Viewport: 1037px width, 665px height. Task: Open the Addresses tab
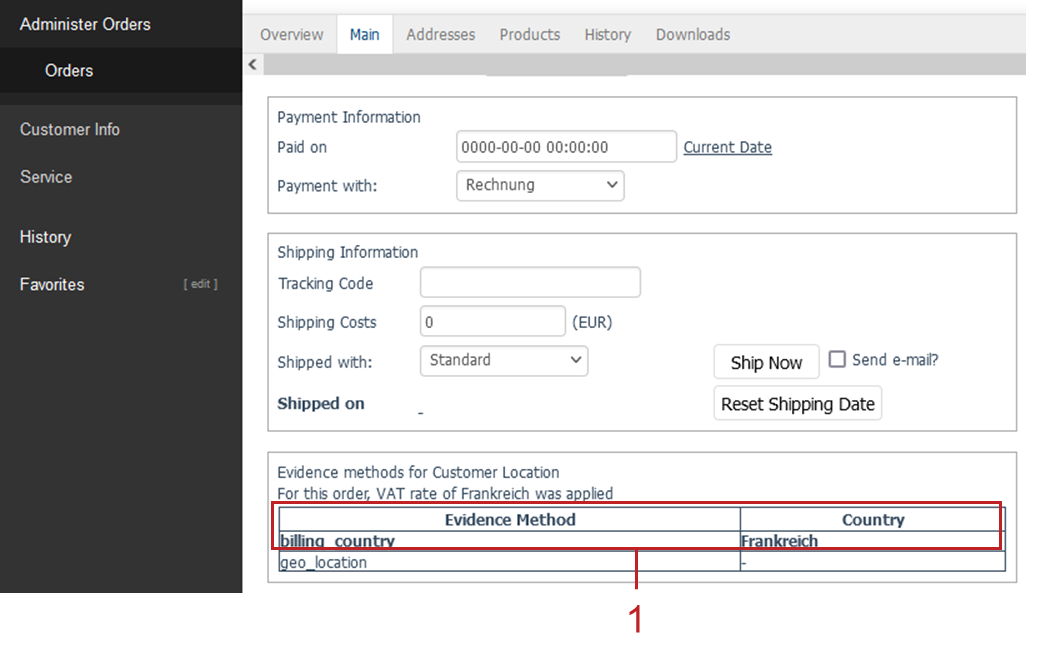coord(440,34)
